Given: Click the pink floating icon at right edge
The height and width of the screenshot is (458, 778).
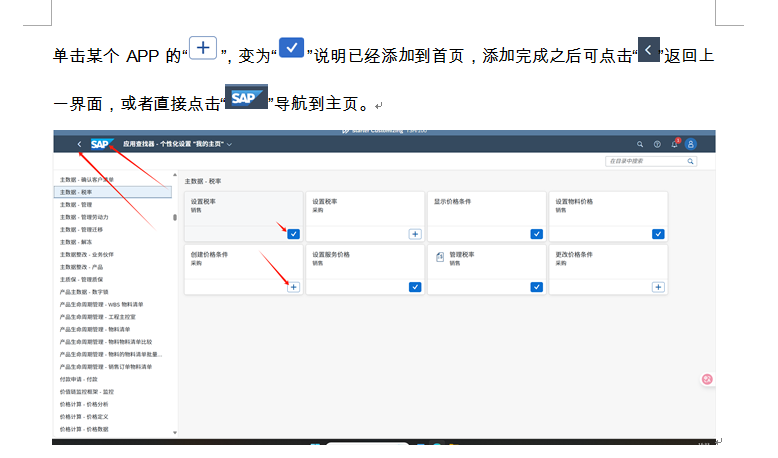Looking at the screenshot, I should click(x=707, y=379).
